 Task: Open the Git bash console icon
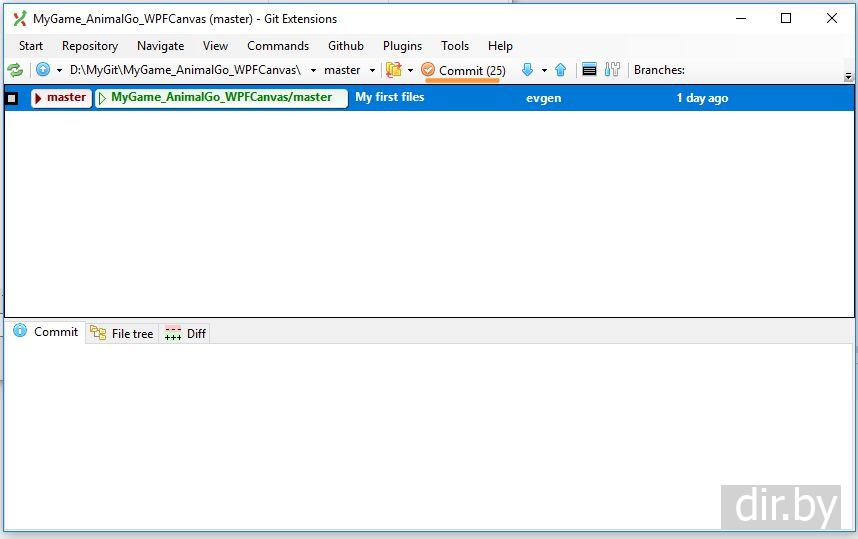tap(590, 70)
